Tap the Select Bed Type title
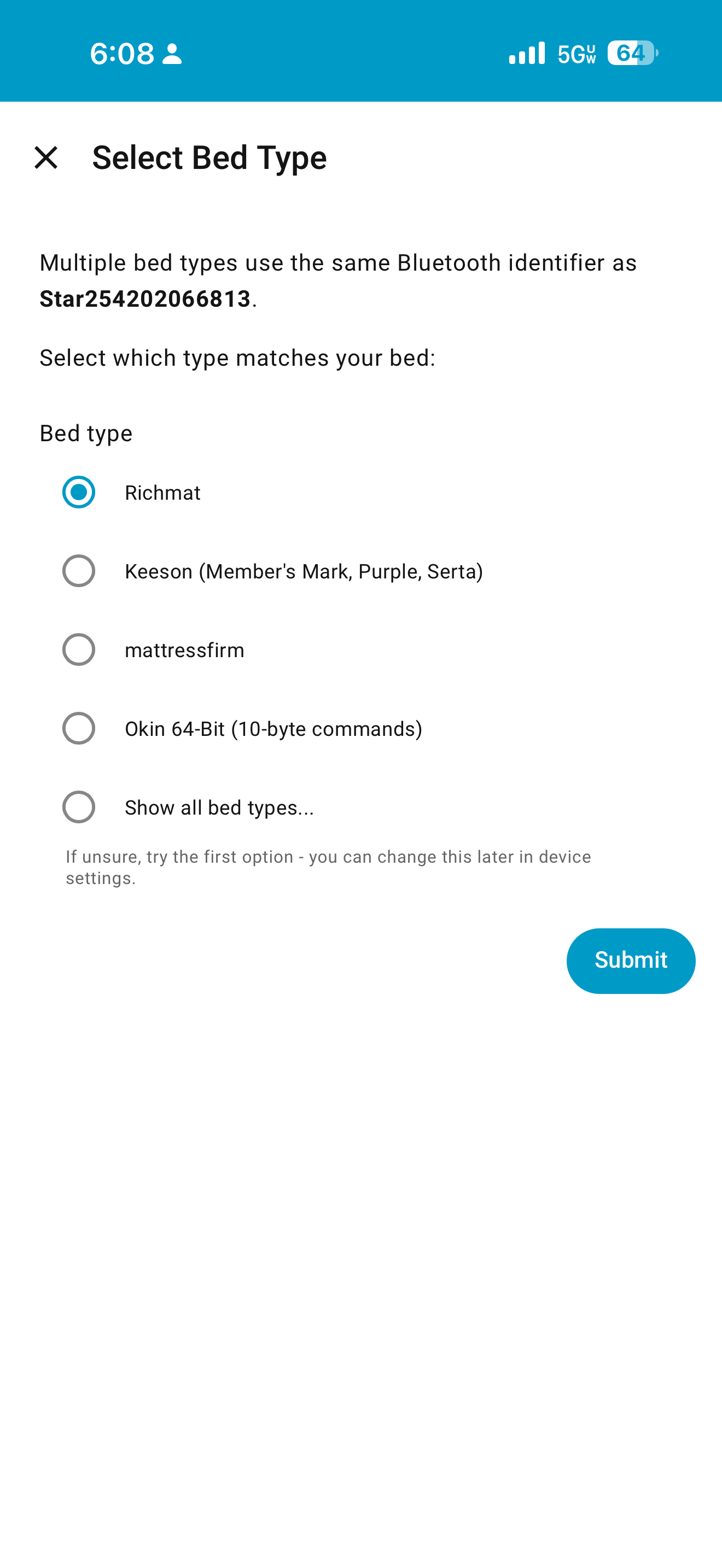This screenshot has width=722, height=1568. click(x=209, y=157)
